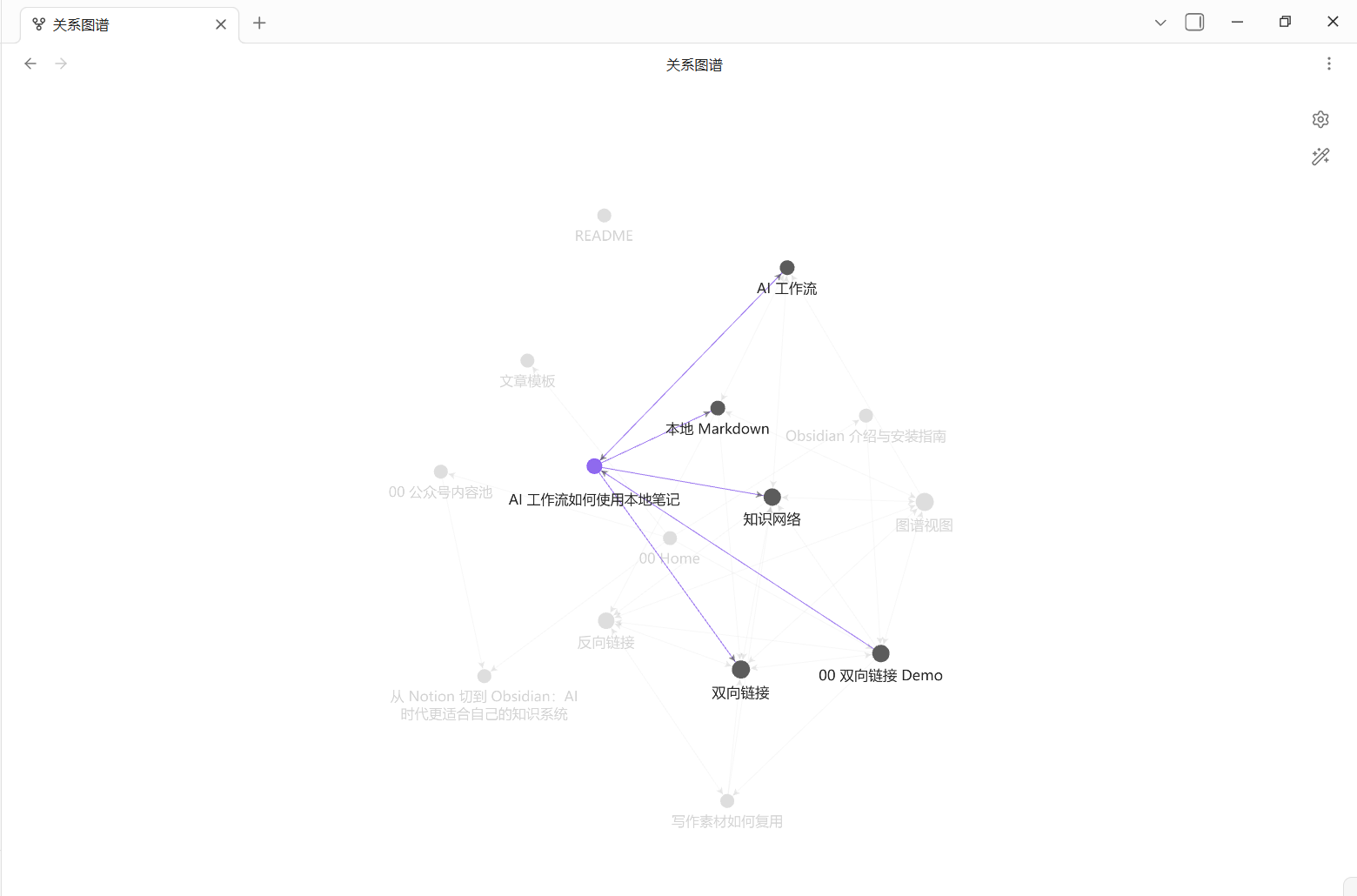
Task: Start the timelapse animation wand icon
Action: pos(1320,157)
